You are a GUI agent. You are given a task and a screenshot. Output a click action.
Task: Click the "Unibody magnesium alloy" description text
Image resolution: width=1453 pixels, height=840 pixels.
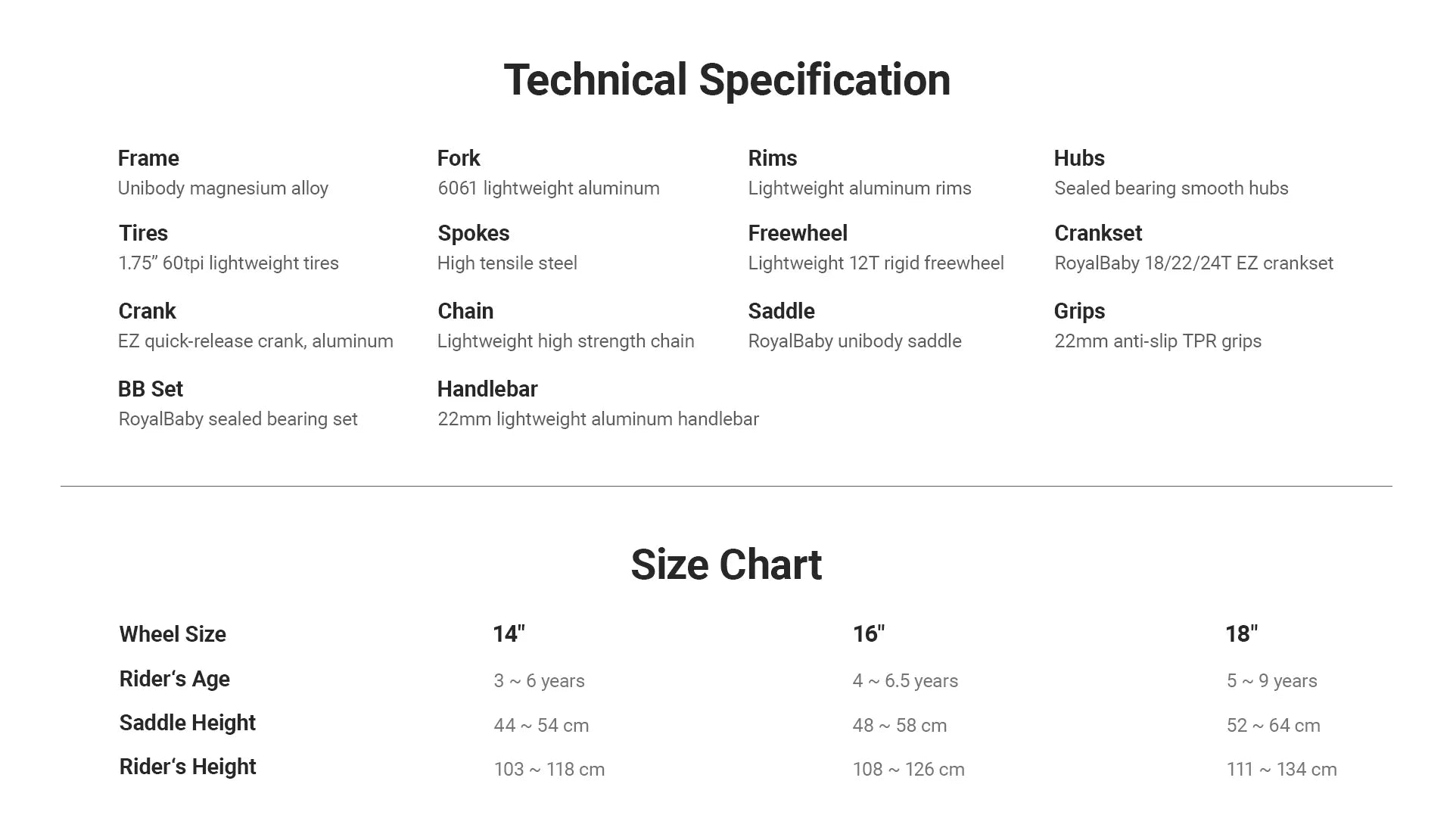(x=223, y=188)
